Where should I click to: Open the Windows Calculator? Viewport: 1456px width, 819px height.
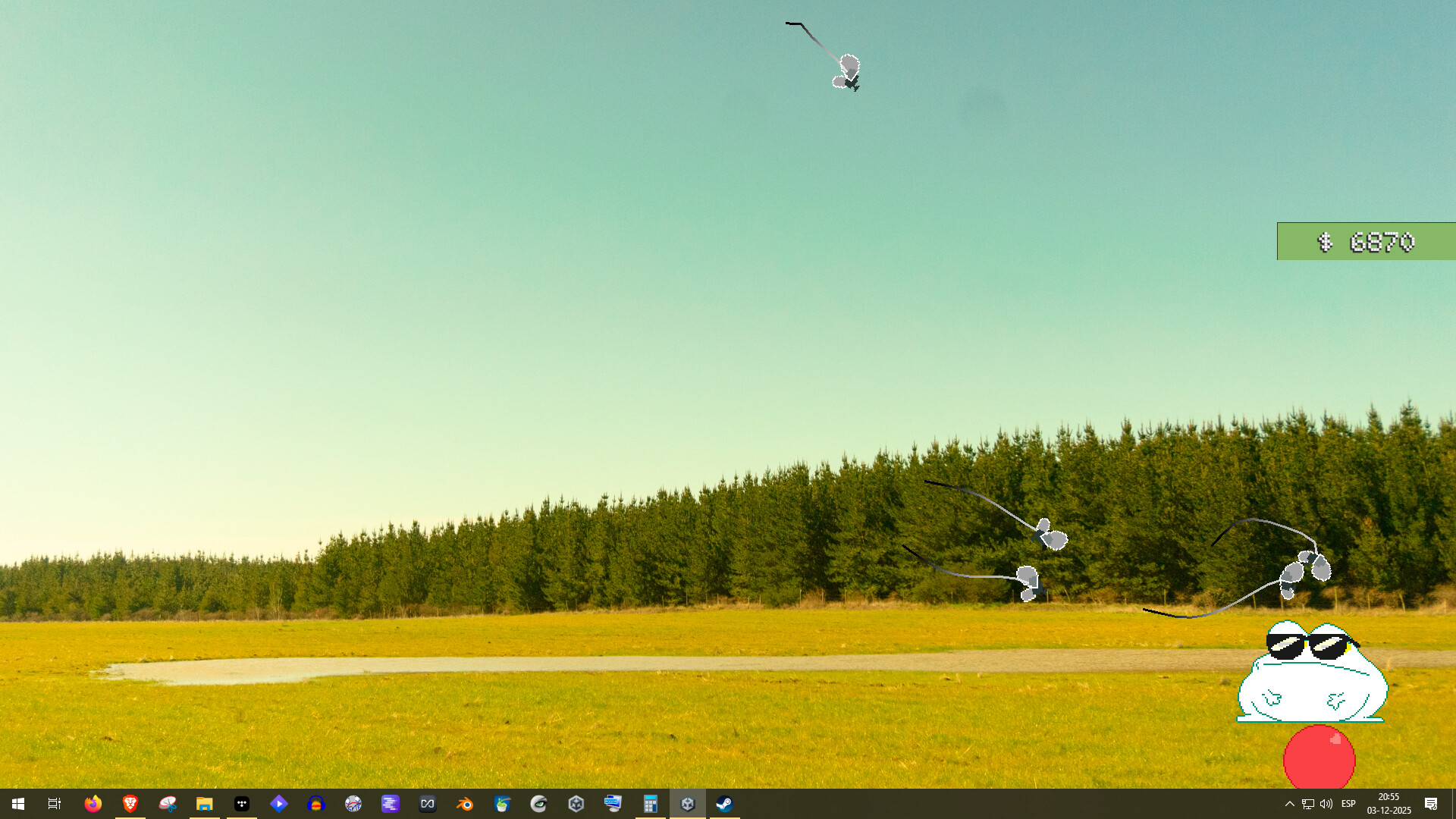click(x=650, y=805)
